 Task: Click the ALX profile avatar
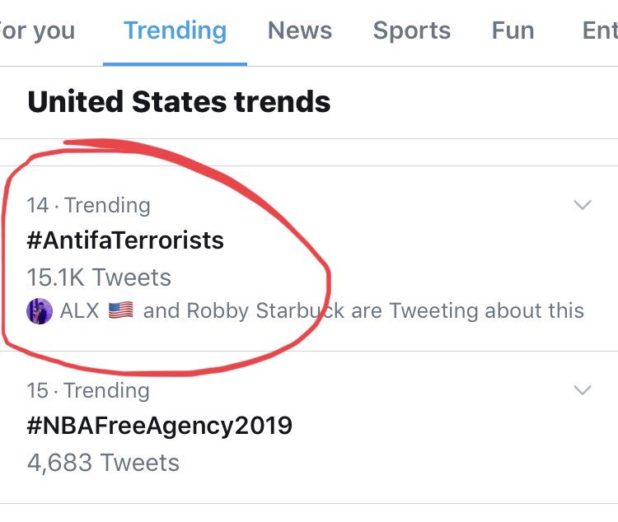point(40,310)
